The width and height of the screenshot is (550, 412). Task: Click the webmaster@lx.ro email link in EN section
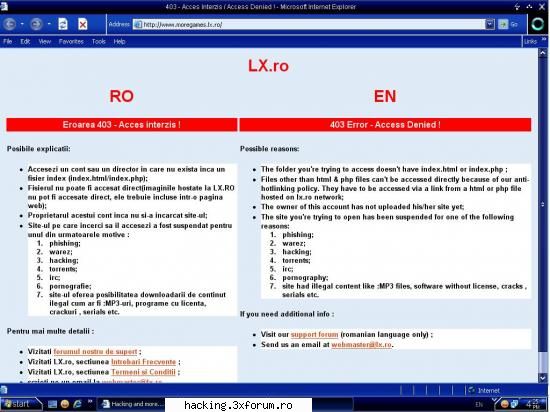coord(361,344)
